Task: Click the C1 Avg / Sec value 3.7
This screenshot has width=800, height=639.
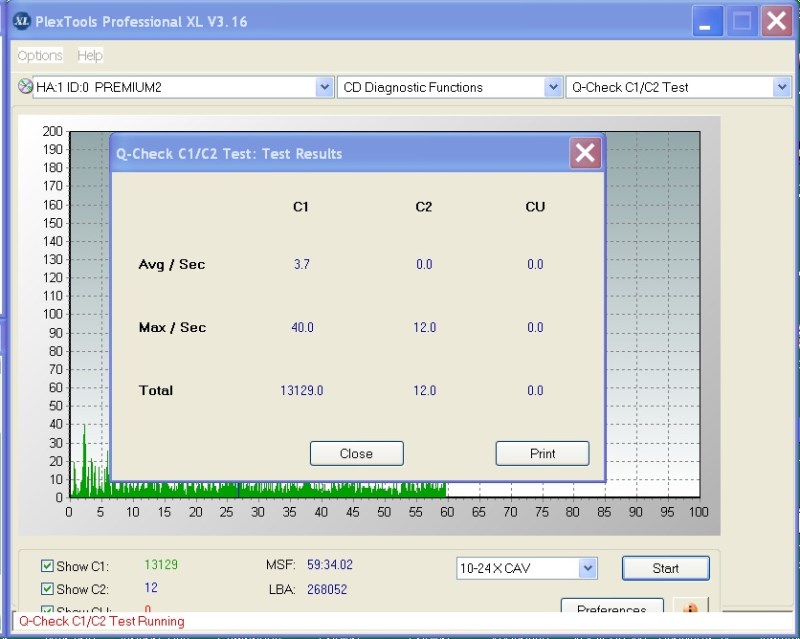Action: [302, 264]
